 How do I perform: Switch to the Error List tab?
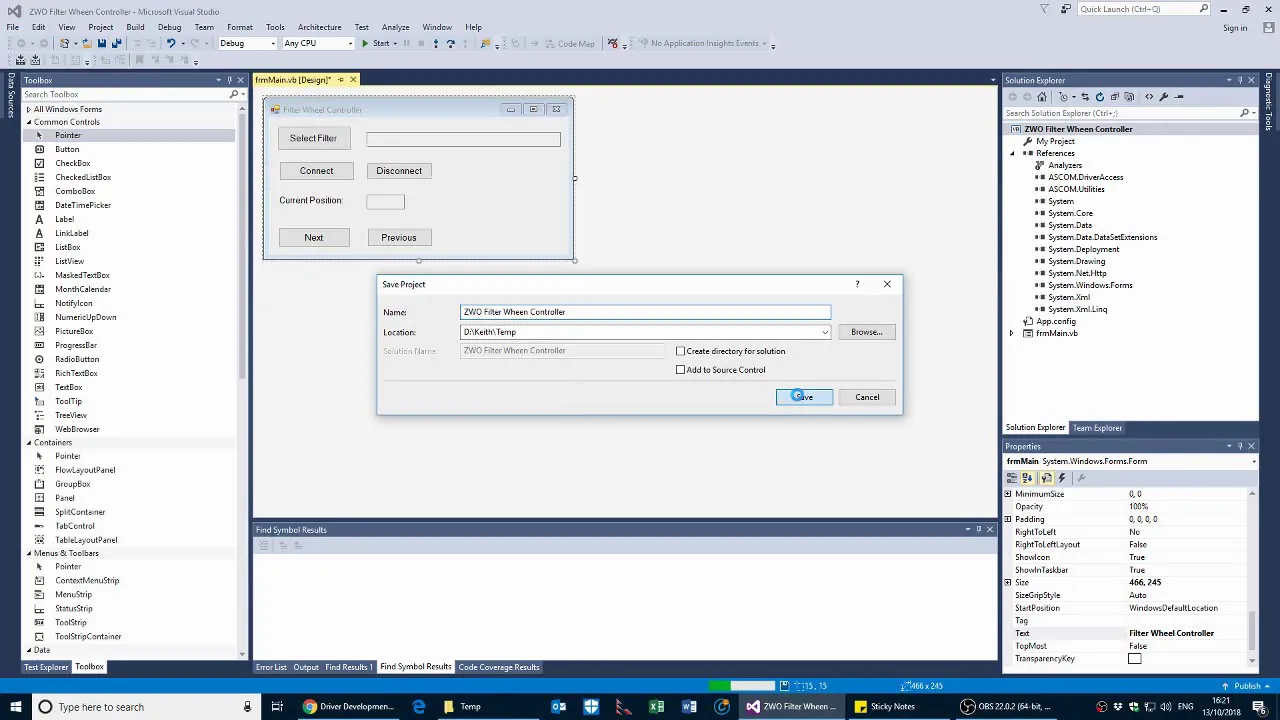271,667
